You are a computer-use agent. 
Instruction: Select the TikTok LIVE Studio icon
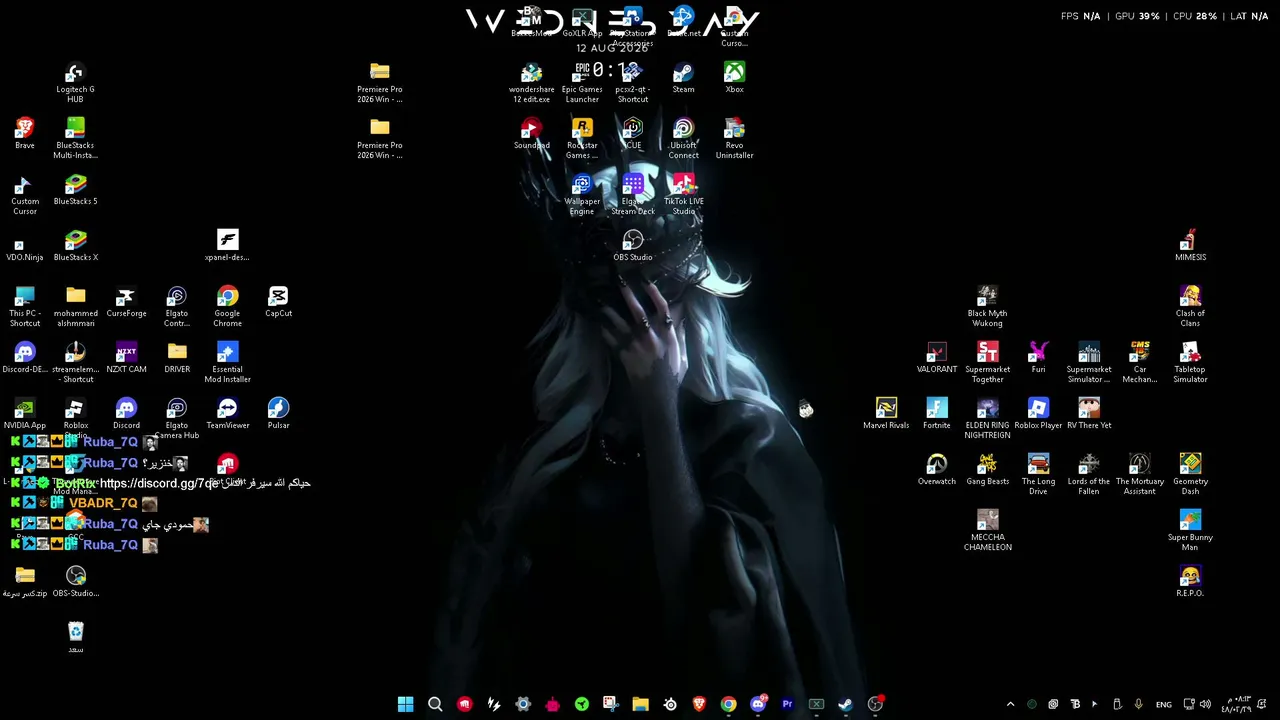pyautogui.click(x=683, y=195)
